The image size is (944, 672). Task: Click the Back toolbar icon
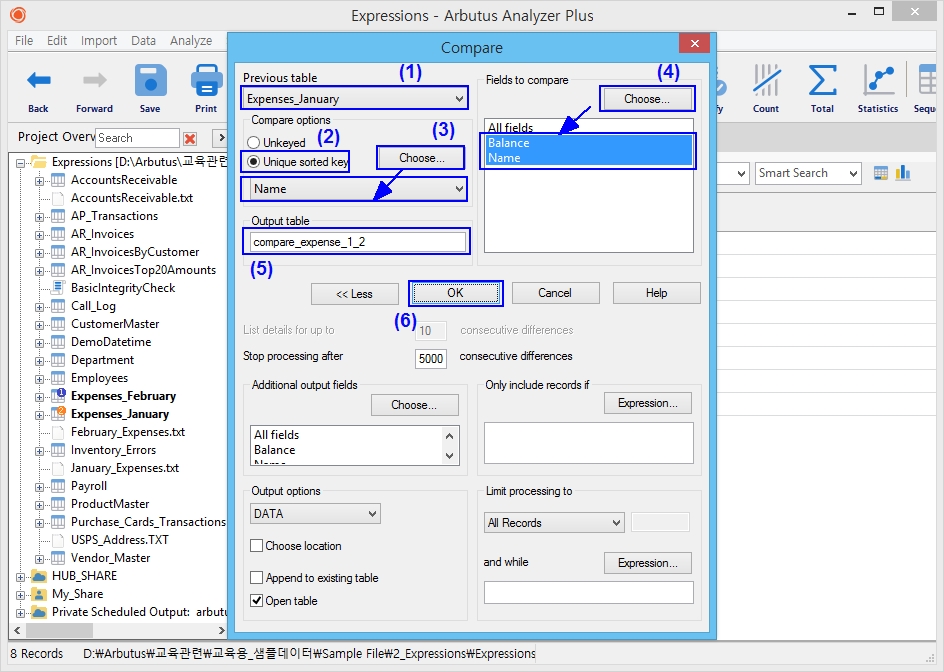pos(39,81)
